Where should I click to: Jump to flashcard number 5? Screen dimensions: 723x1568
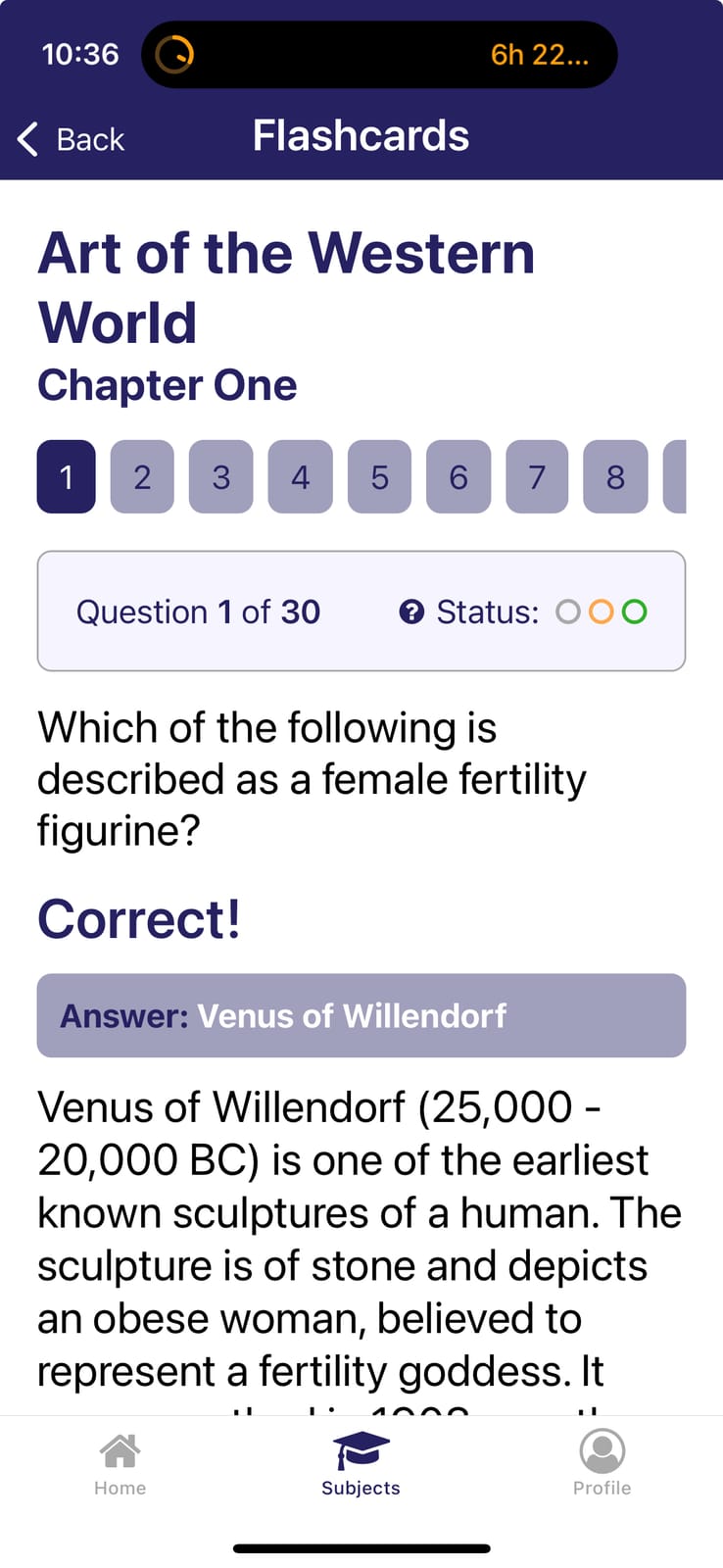pos(379,476)
